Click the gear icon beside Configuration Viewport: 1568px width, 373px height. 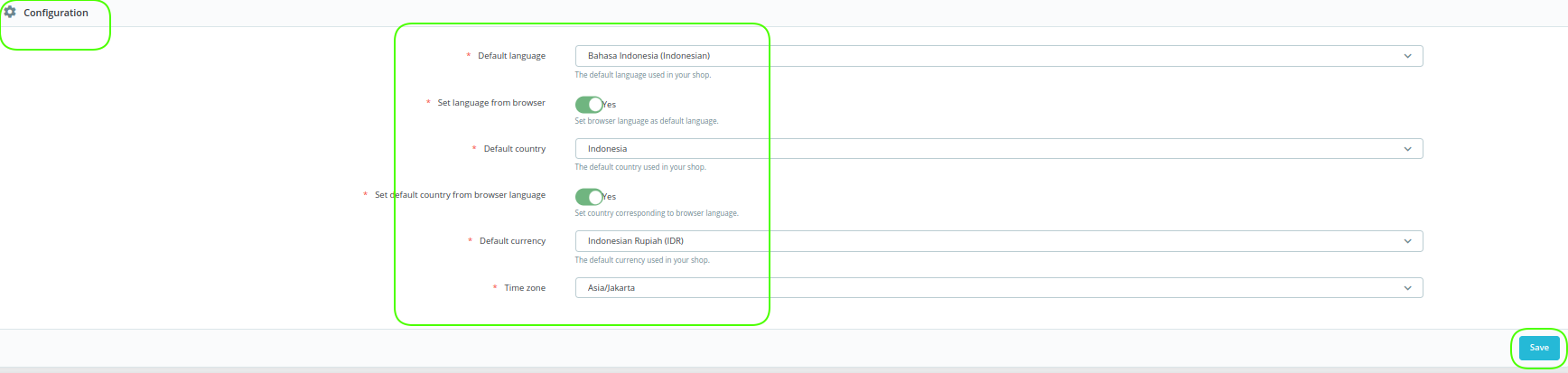coord(10,13)
